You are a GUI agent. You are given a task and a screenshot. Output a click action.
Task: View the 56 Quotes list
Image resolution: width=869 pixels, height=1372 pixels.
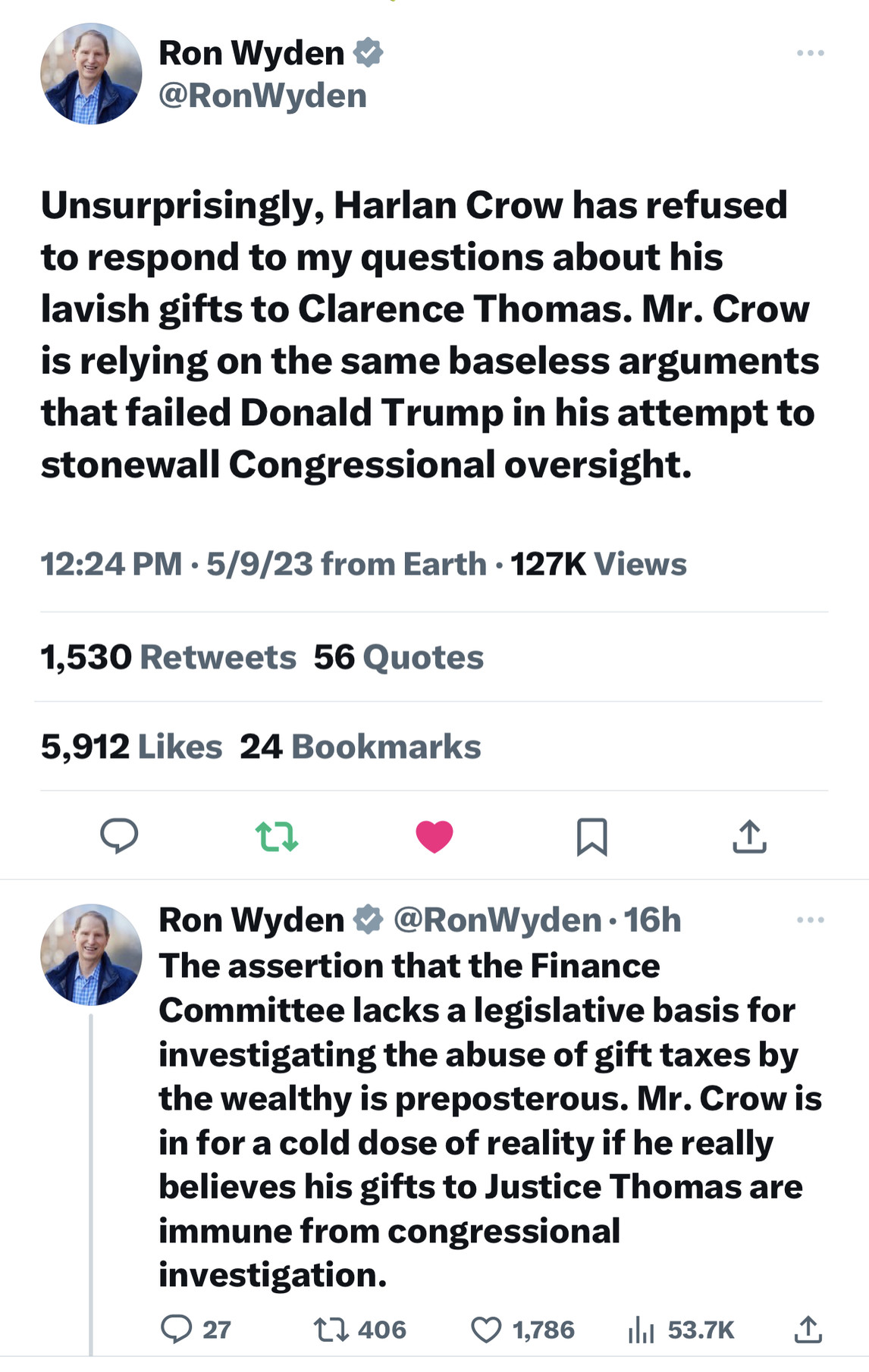tap(398, 657)
